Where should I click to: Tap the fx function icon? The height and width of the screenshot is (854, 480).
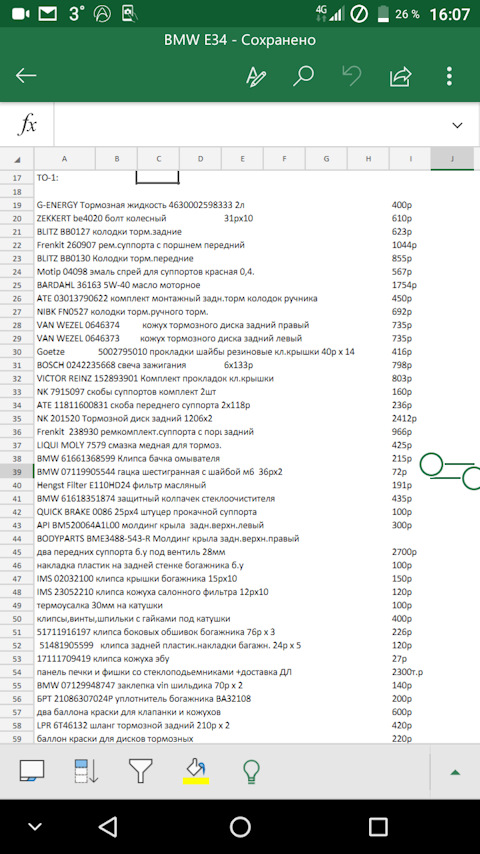pos(27,125)
